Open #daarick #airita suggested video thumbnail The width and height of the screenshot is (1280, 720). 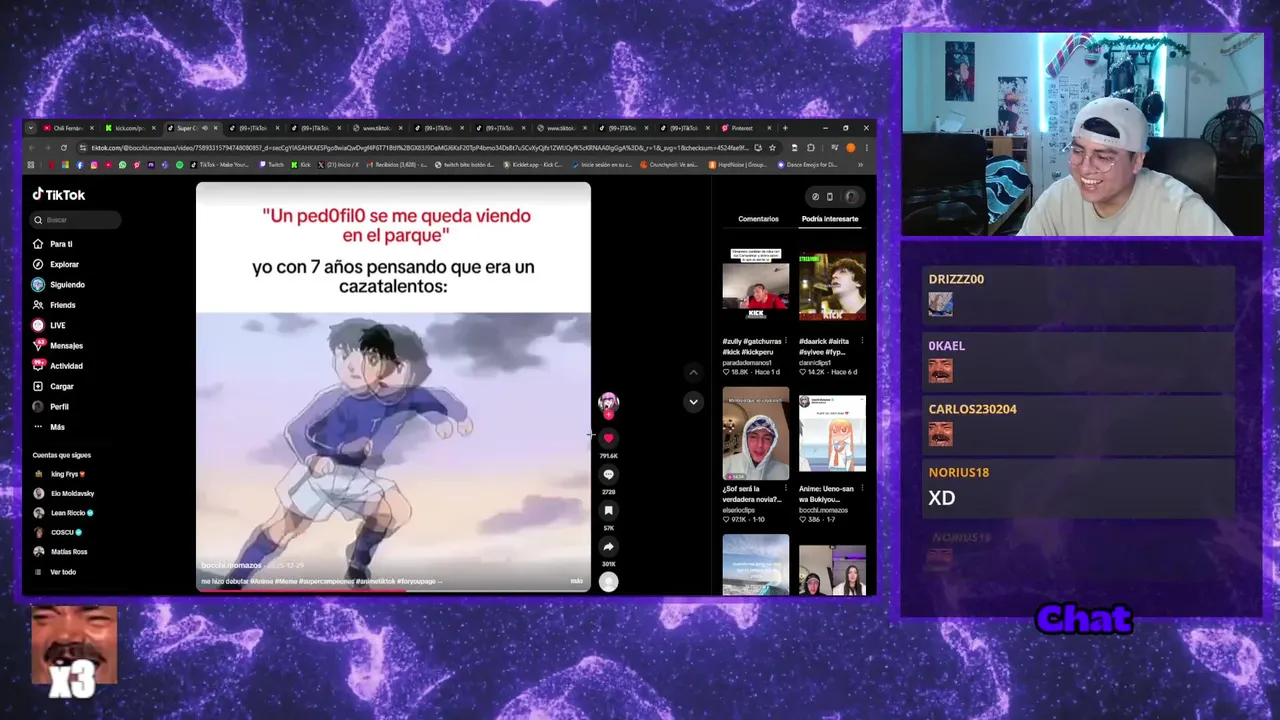pos(832,285)
